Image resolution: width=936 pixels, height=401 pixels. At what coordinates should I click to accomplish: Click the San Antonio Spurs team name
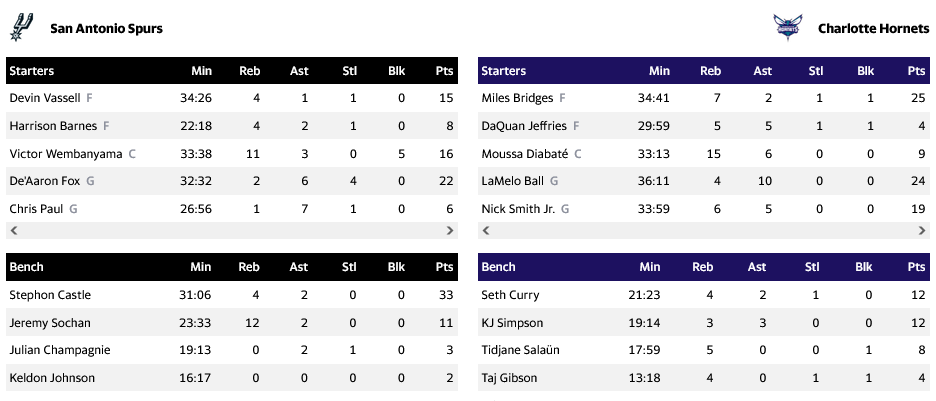point(106,29)
